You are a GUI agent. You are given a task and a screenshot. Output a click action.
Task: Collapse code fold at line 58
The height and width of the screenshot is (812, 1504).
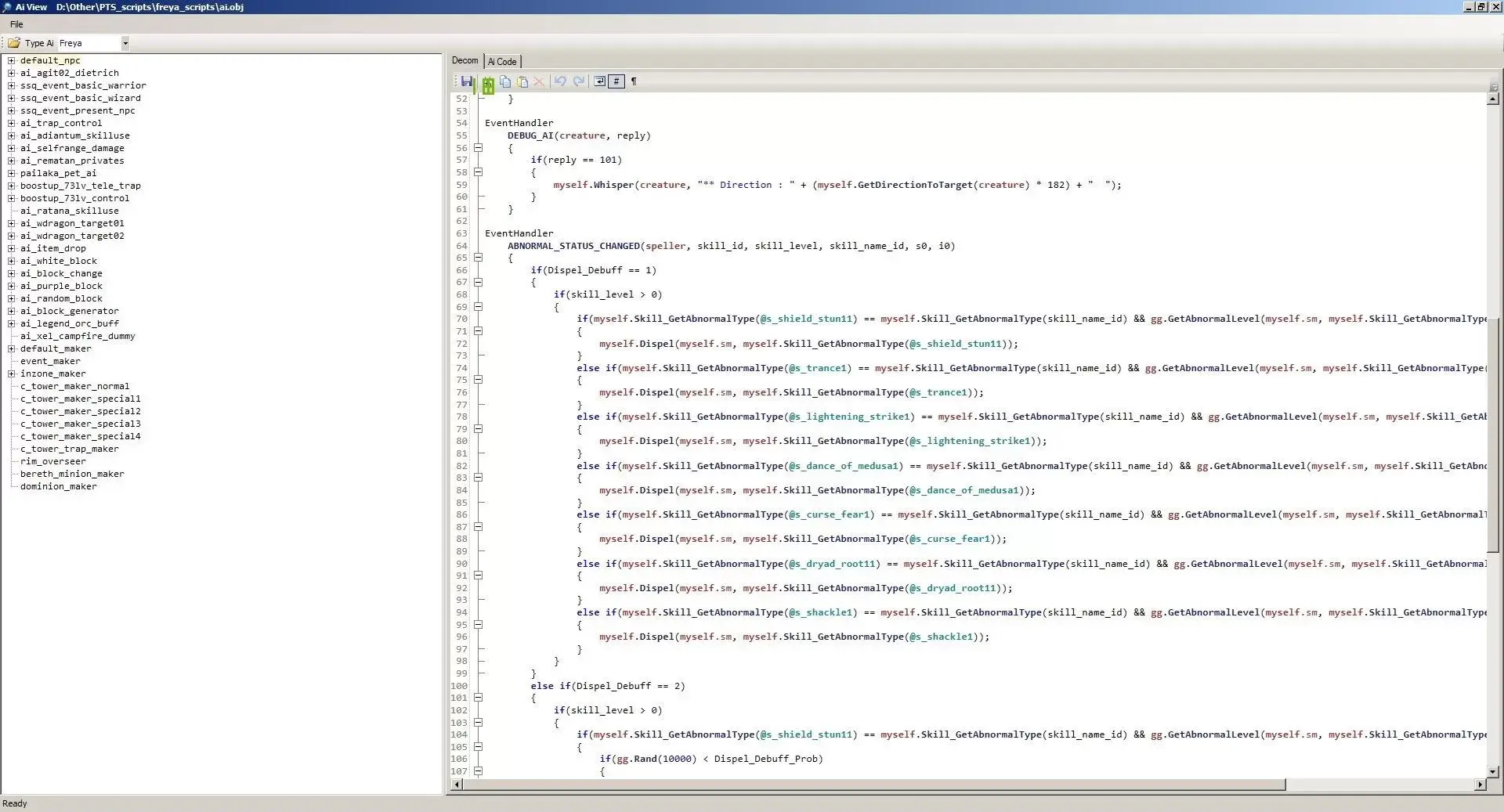point(478,172)
